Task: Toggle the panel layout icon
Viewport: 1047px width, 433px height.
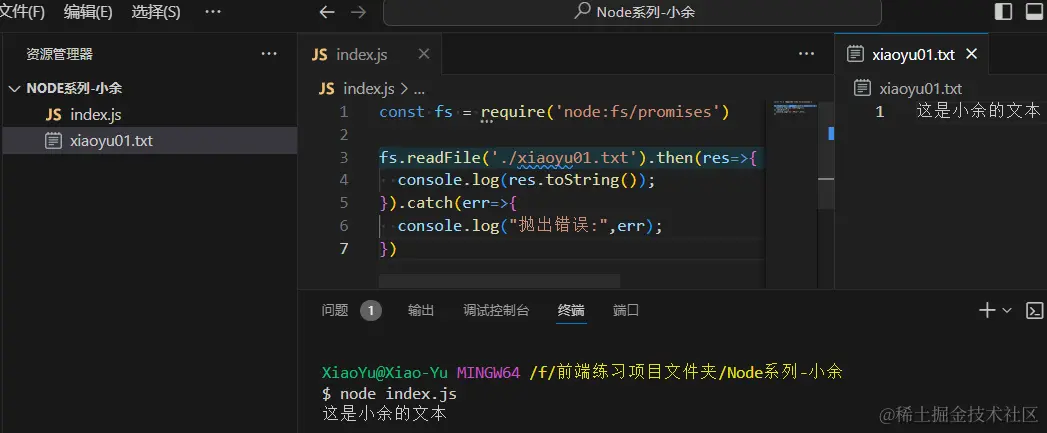Action: coord(1034,11)
